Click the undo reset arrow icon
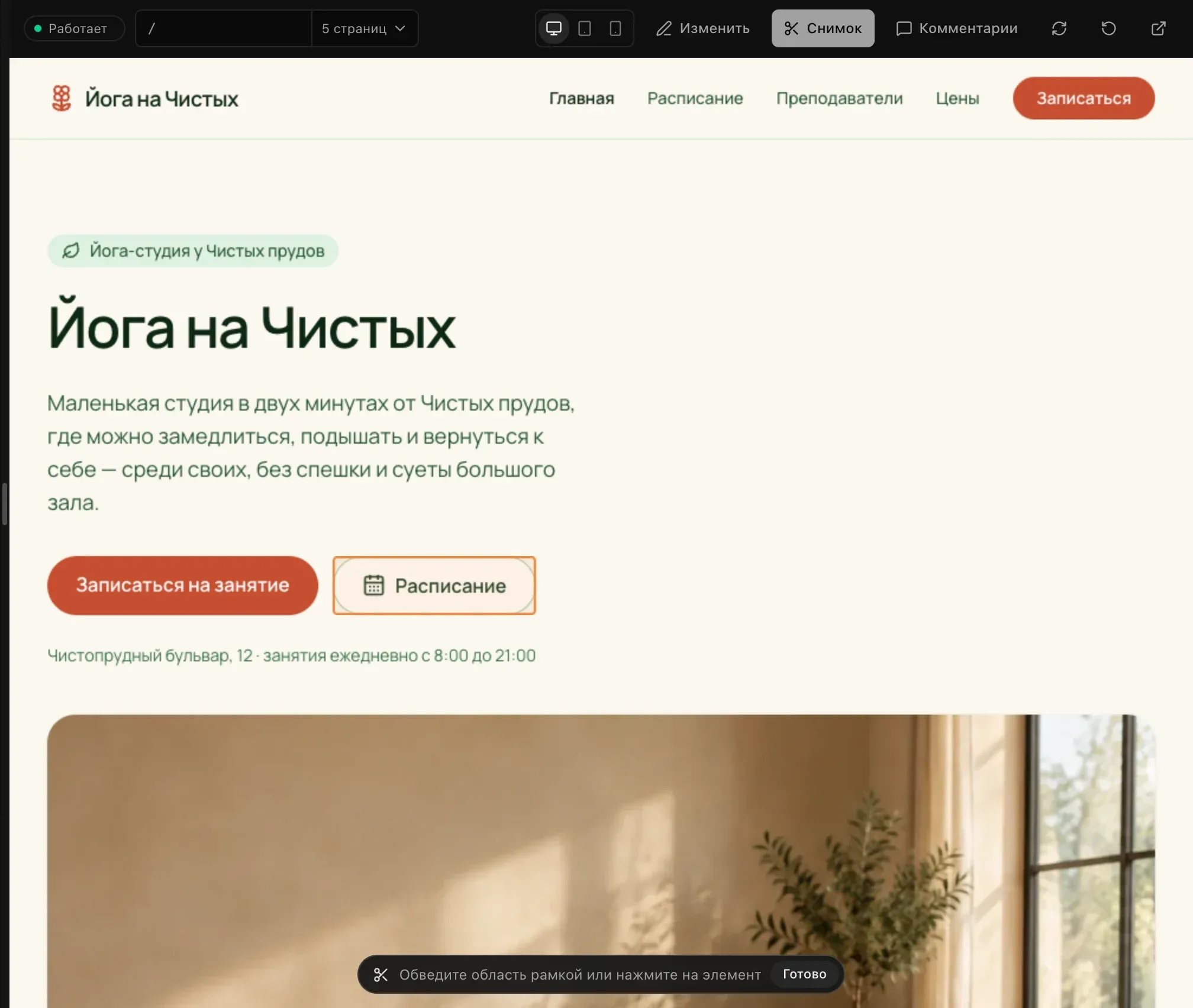 click(1109, 28)
